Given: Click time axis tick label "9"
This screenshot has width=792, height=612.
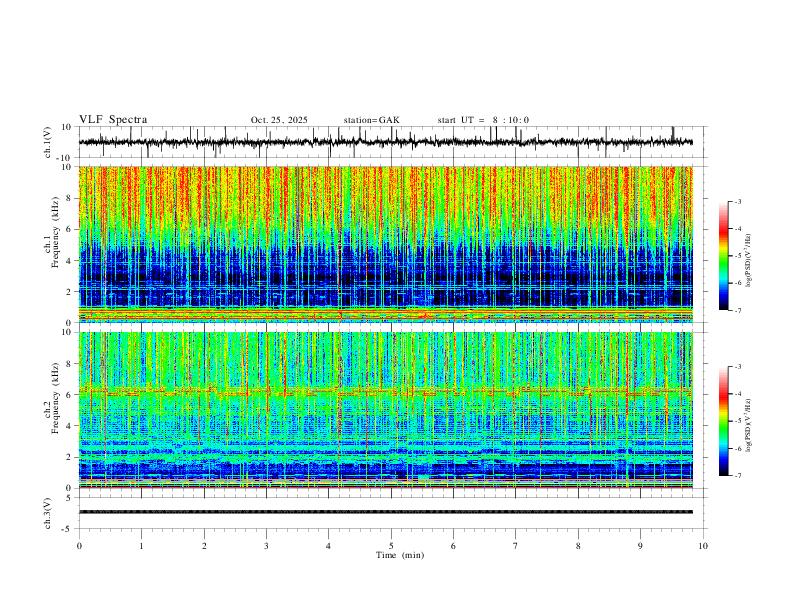Looking at the screenshot, I should coord(640,546).
